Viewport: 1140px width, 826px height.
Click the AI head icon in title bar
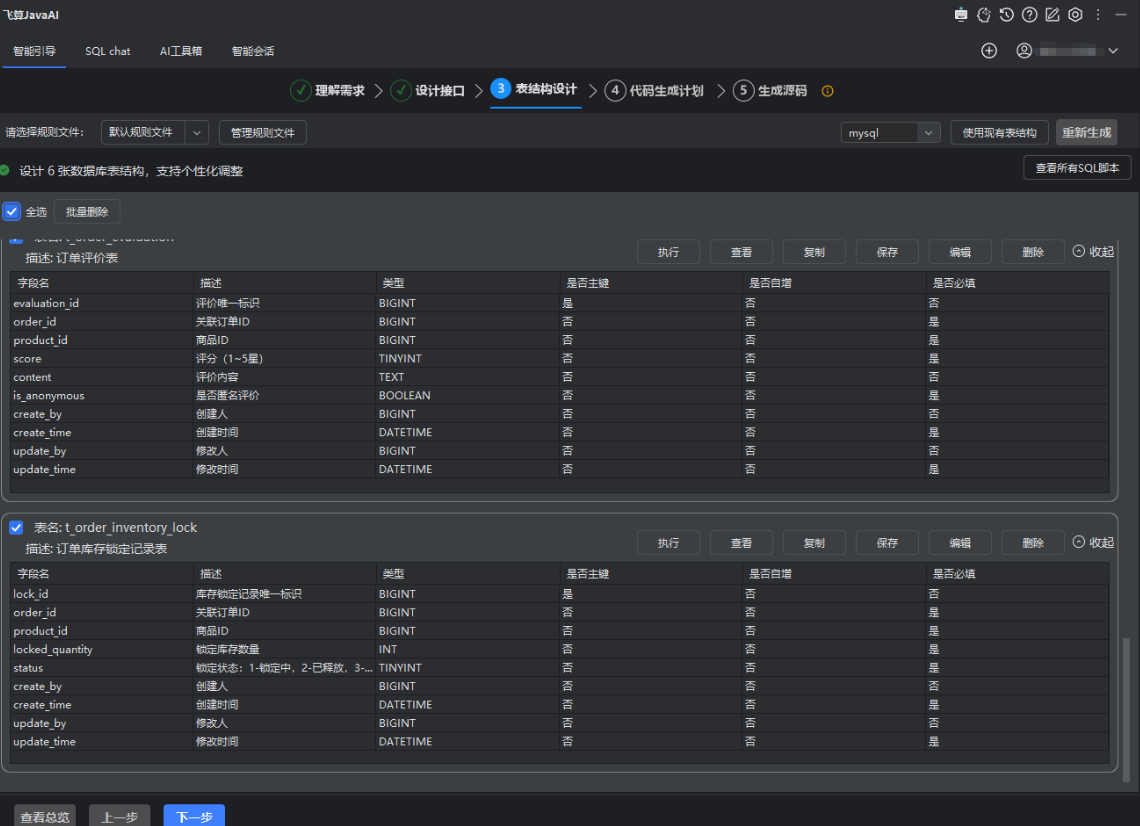click(983, 15)
